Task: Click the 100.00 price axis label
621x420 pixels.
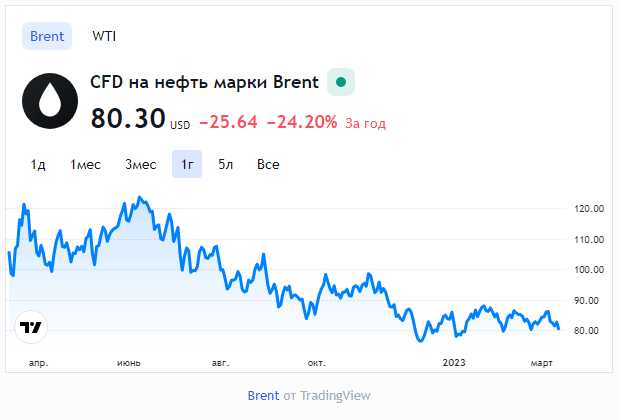Action: pos(589,270)
